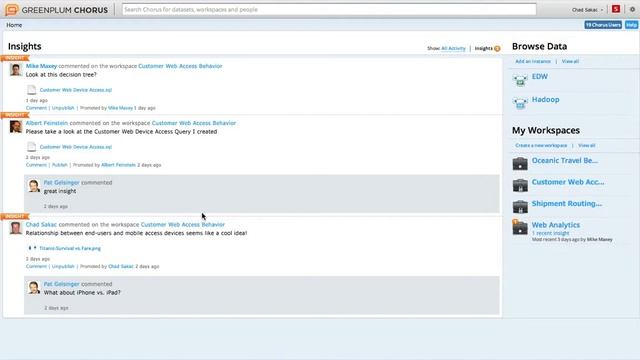Viewport: 640px width, 360px height.
Task: Click Unpublish under Chad Sakac's post
Action: pos(63,266)
